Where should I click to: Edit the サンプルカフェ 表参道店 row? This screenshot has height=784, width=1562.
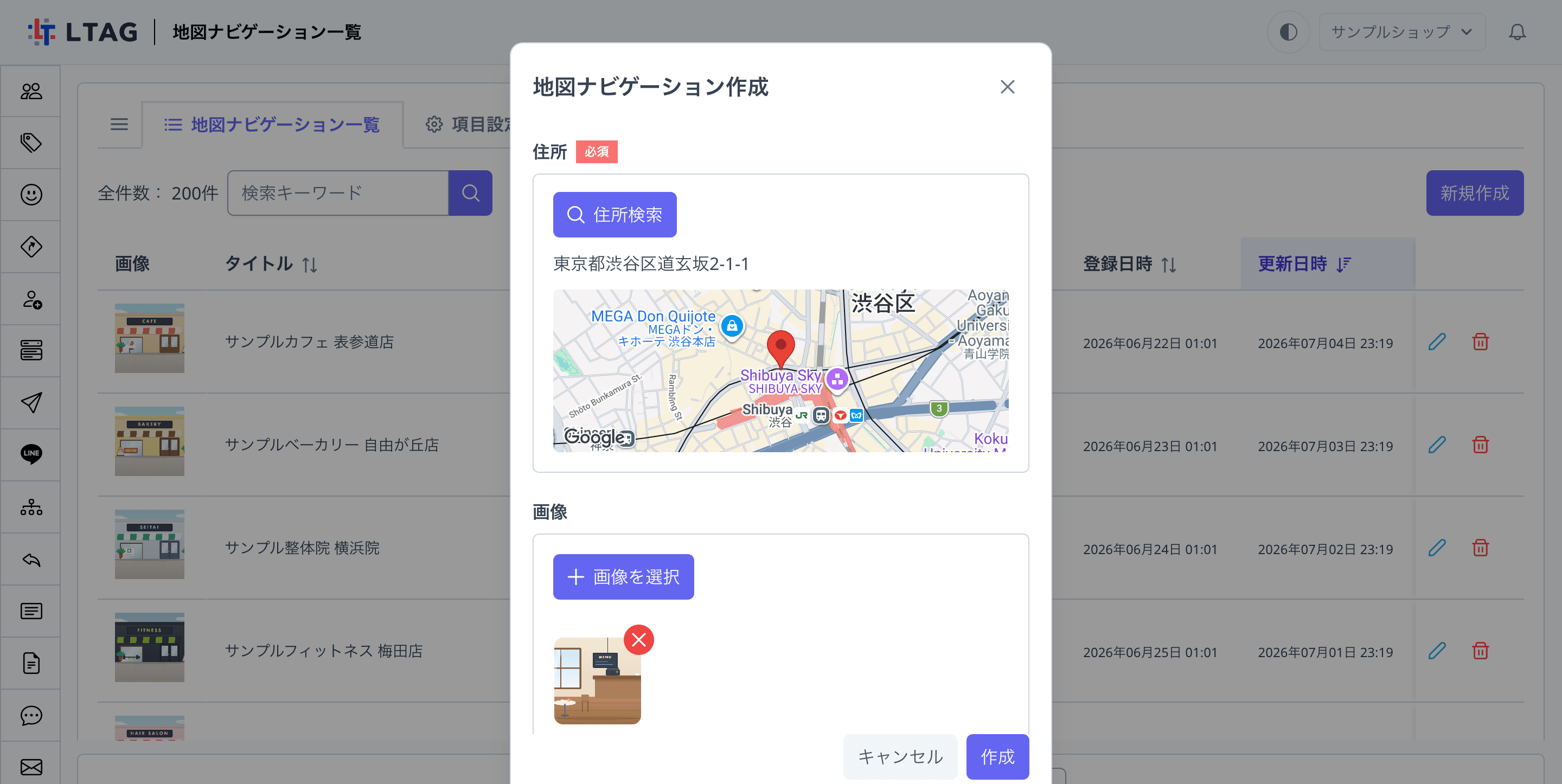(x=1437, y=342)
